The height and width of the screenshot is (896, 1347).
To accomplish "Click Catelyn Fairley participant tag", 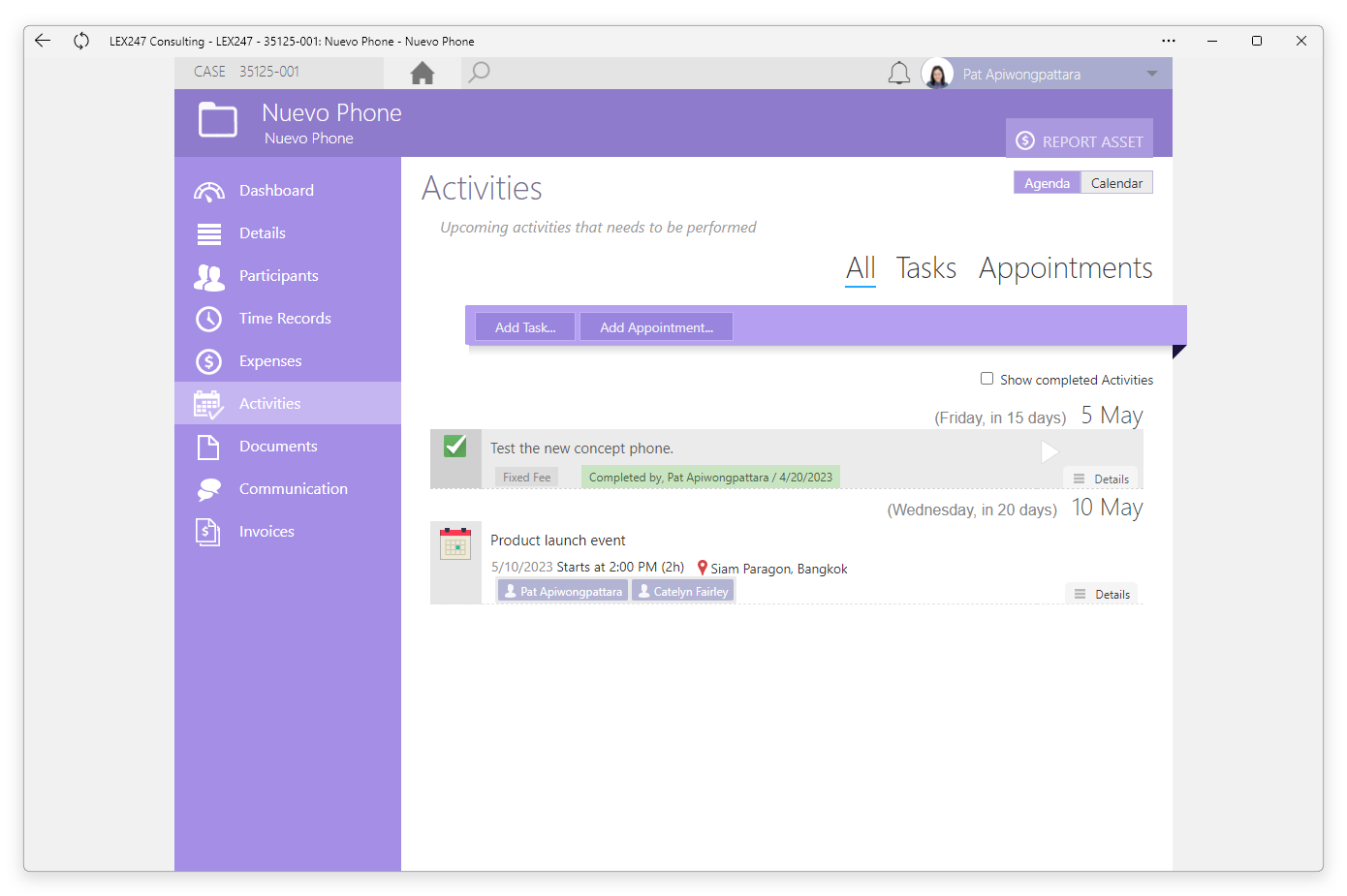I will (x=683, y=591).
